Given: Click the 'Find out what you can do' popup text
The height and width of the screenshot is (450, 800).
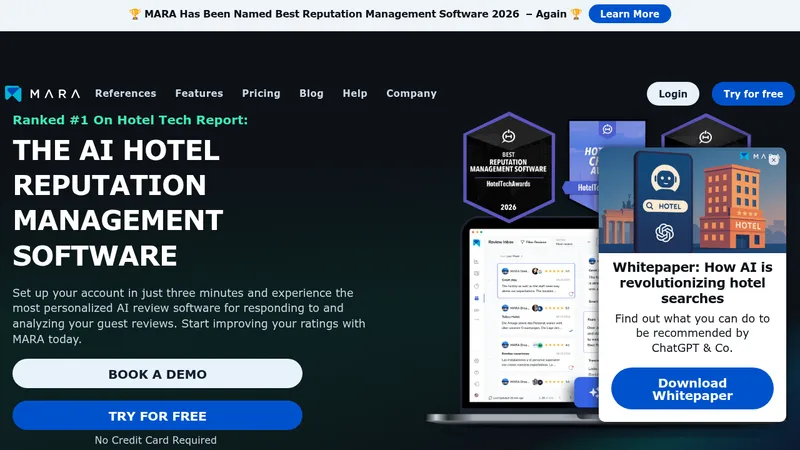Looking at the screenshot, I should pos(692,333).
